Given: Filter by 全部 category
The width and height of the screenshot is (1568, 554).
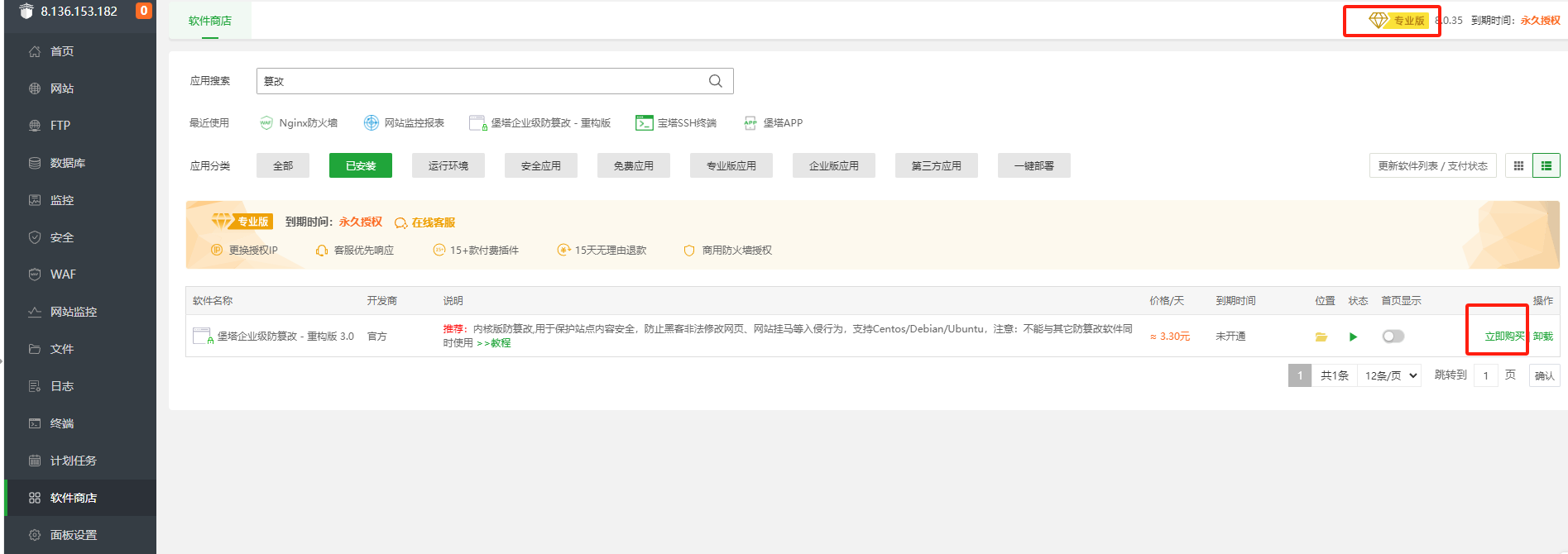Looking at the screenshot, I should [x=283, y=165].
